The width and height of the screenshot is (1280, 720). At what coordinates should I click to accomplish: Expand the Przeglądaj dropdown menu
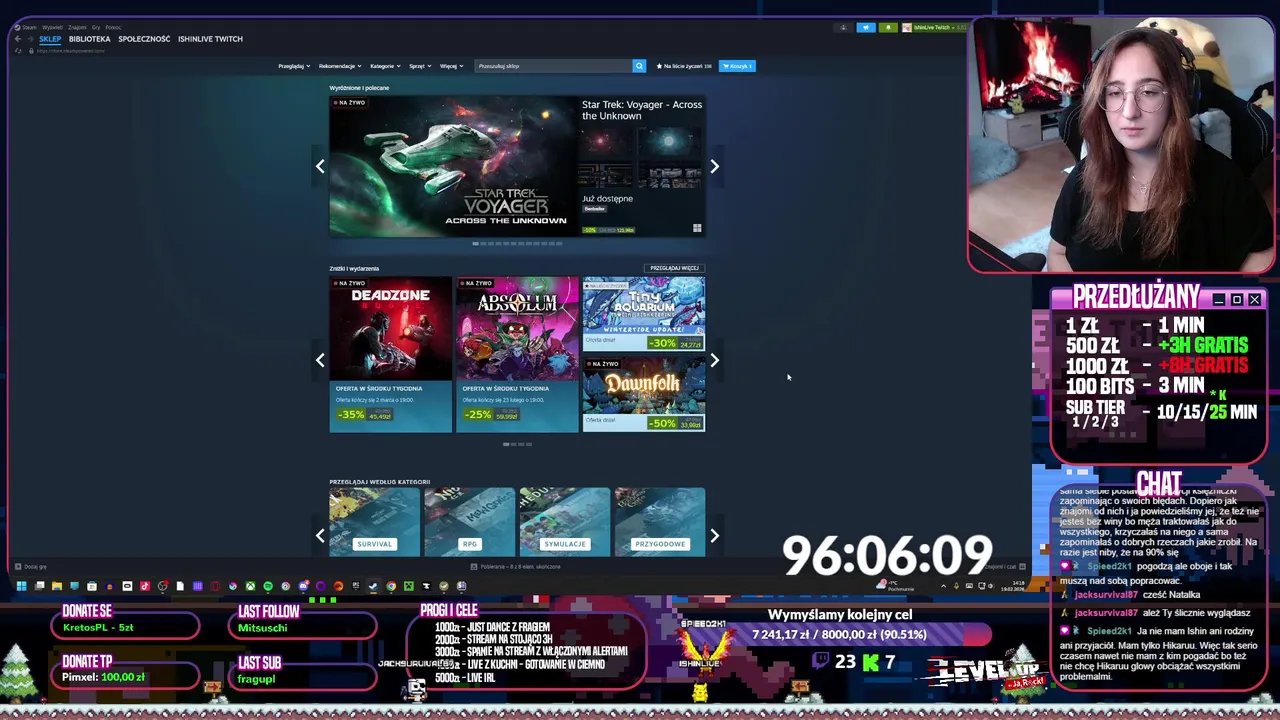pos(294,66)
